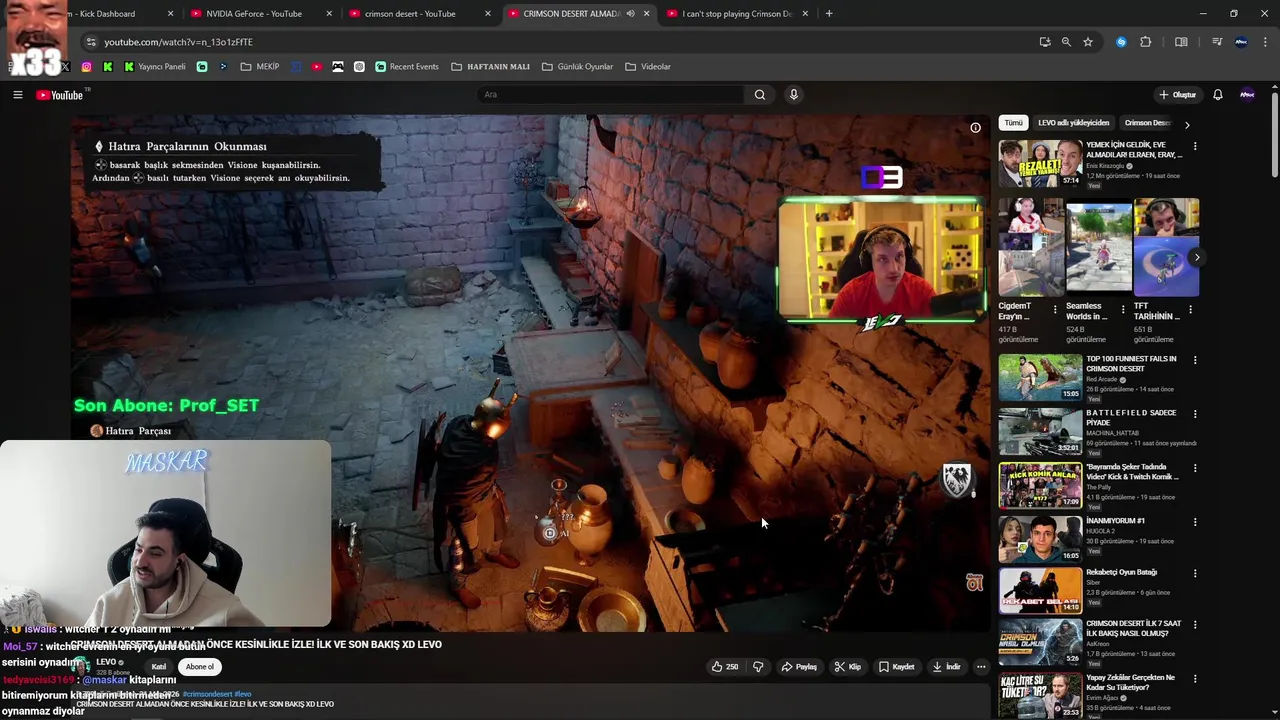The width and height of the screenshot is (1280, 720).
Task: Open YouTube notifications bell
Action: tap(1218, 95)
